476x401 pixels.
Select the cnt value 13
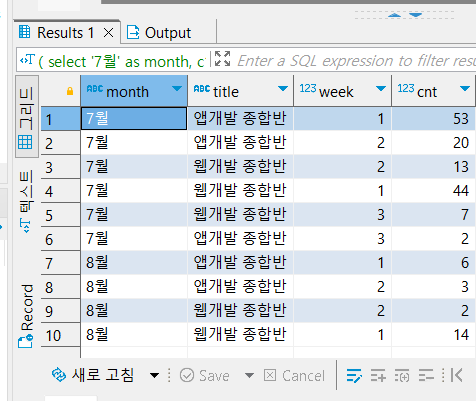[x=433, y=166]
